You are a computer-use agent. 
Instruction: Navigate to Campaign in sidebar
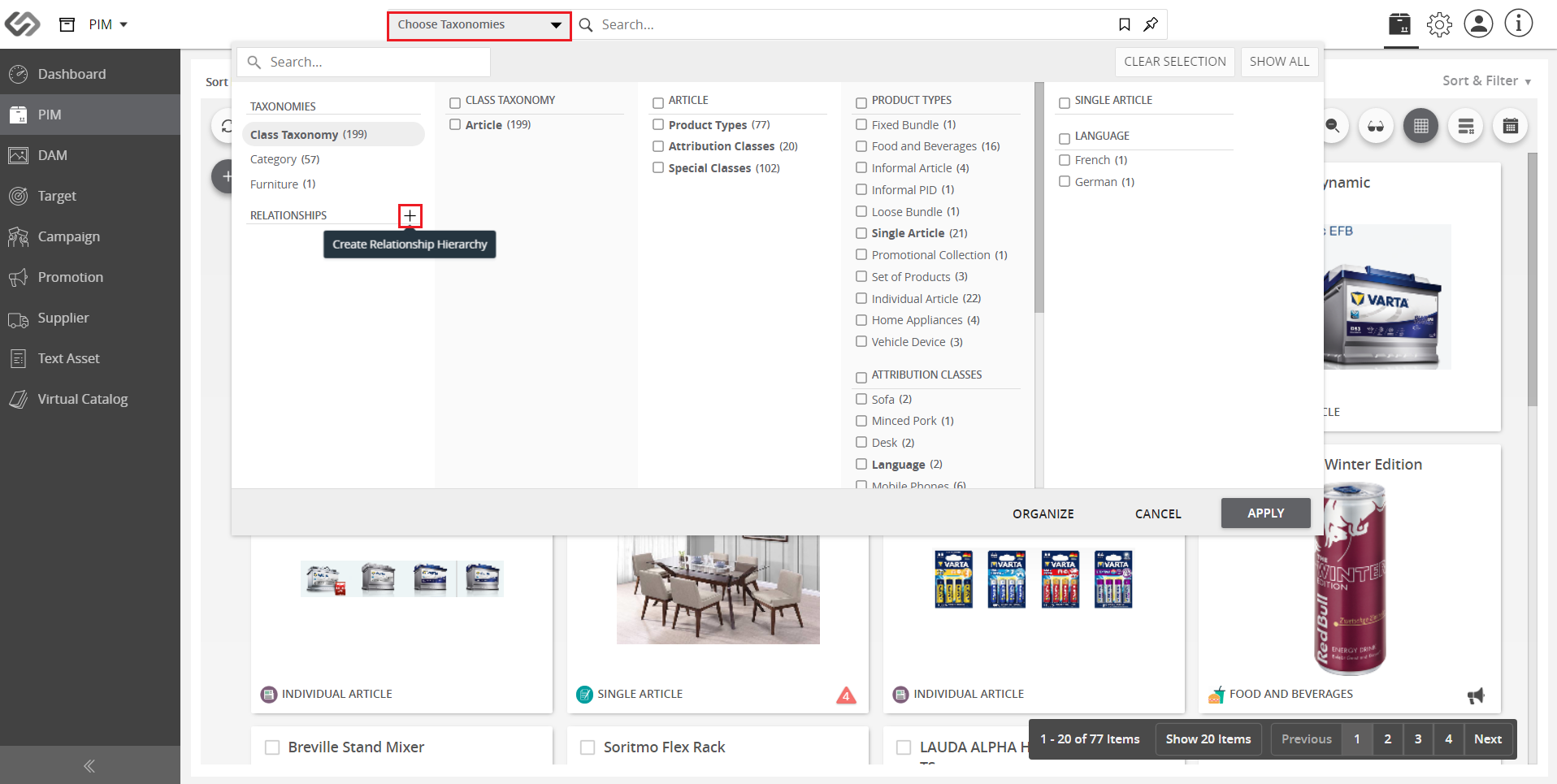coord(90,236)
